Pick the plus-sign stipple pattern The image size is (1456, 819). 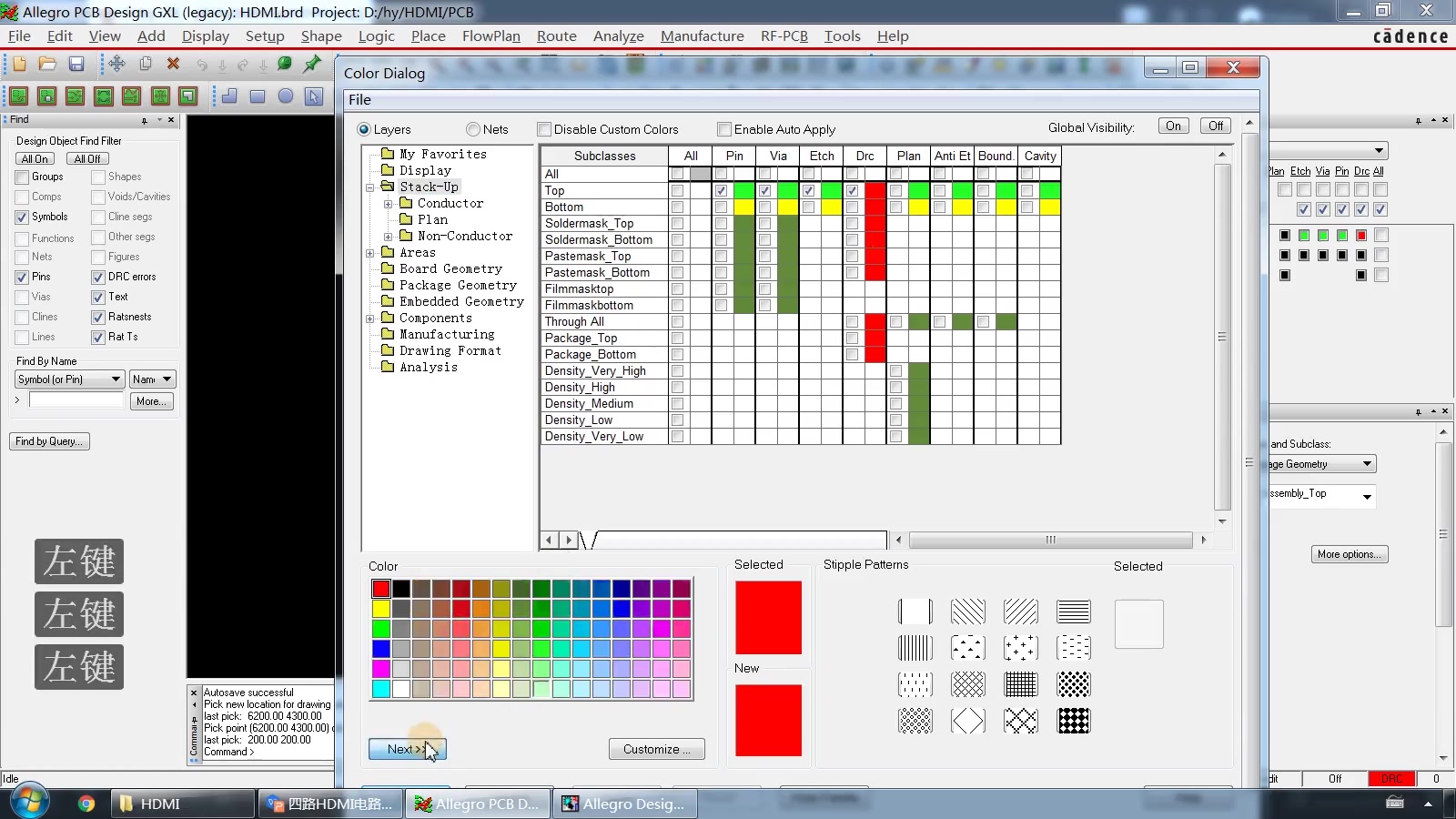coord(1021,648)
